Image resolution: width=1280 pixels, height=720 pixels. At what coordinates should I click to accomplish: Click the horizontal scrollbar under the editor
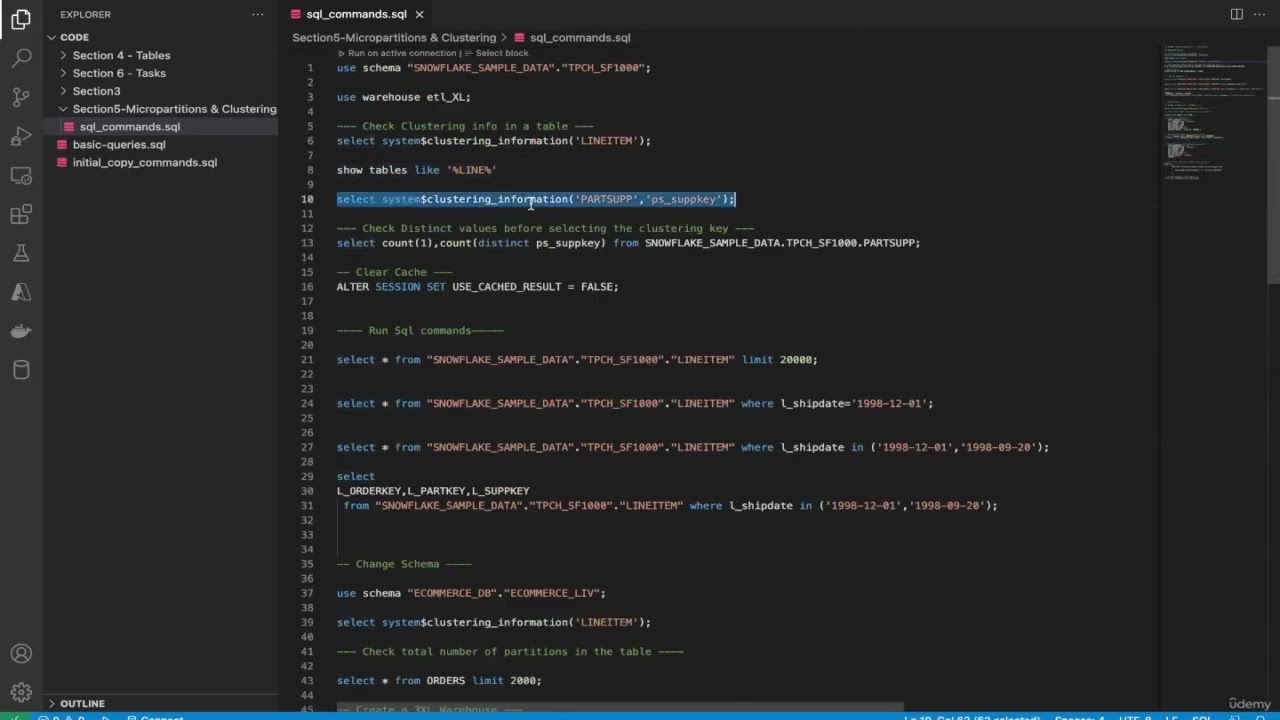tap(620, 707)
